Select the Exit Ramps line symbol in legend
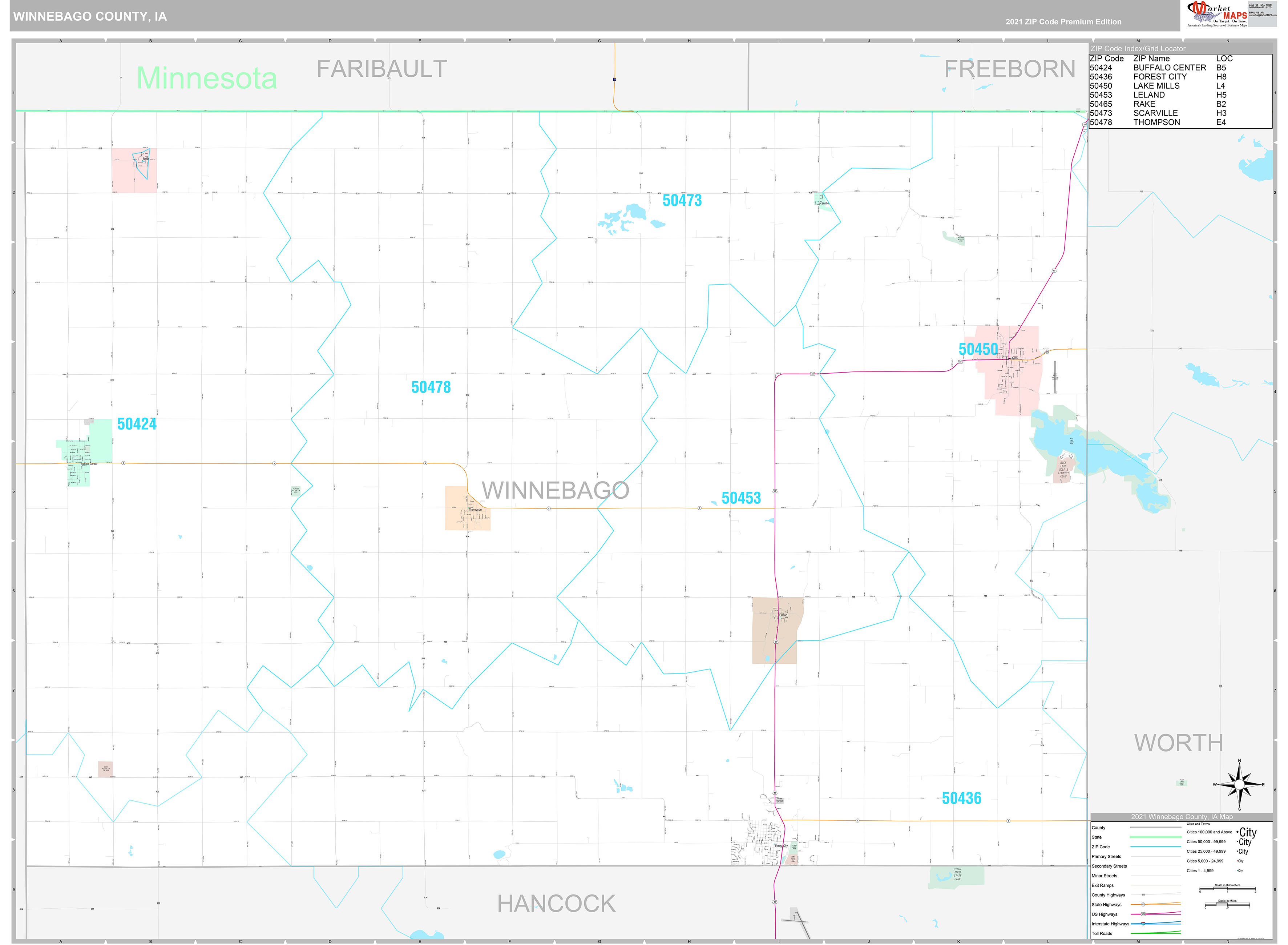 tap(1155, 885)
